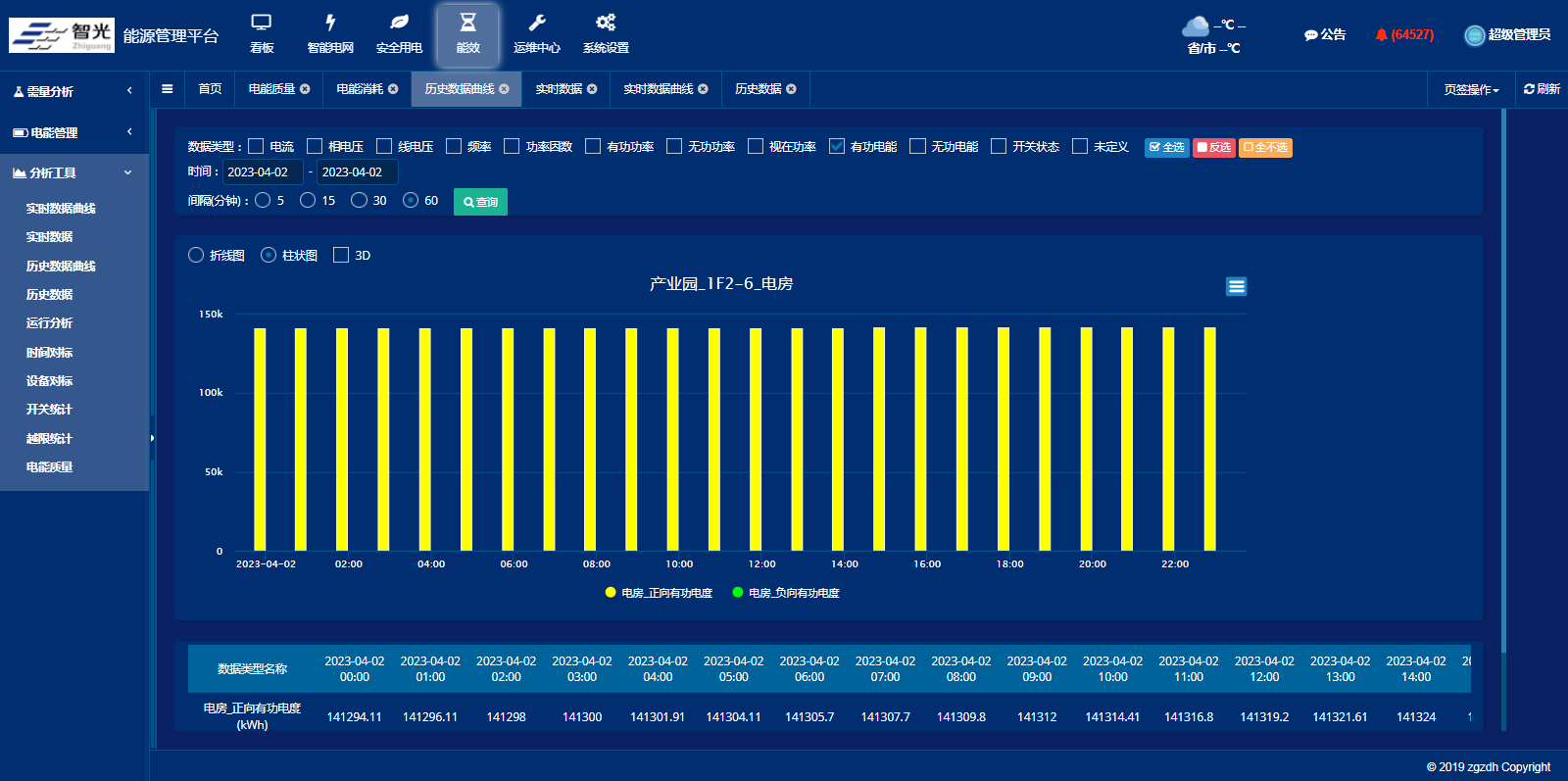1568x781 pixels.
Task: Toggle the yellow 电房_正向有功电度 legend swatch
Action: point(611,593)
